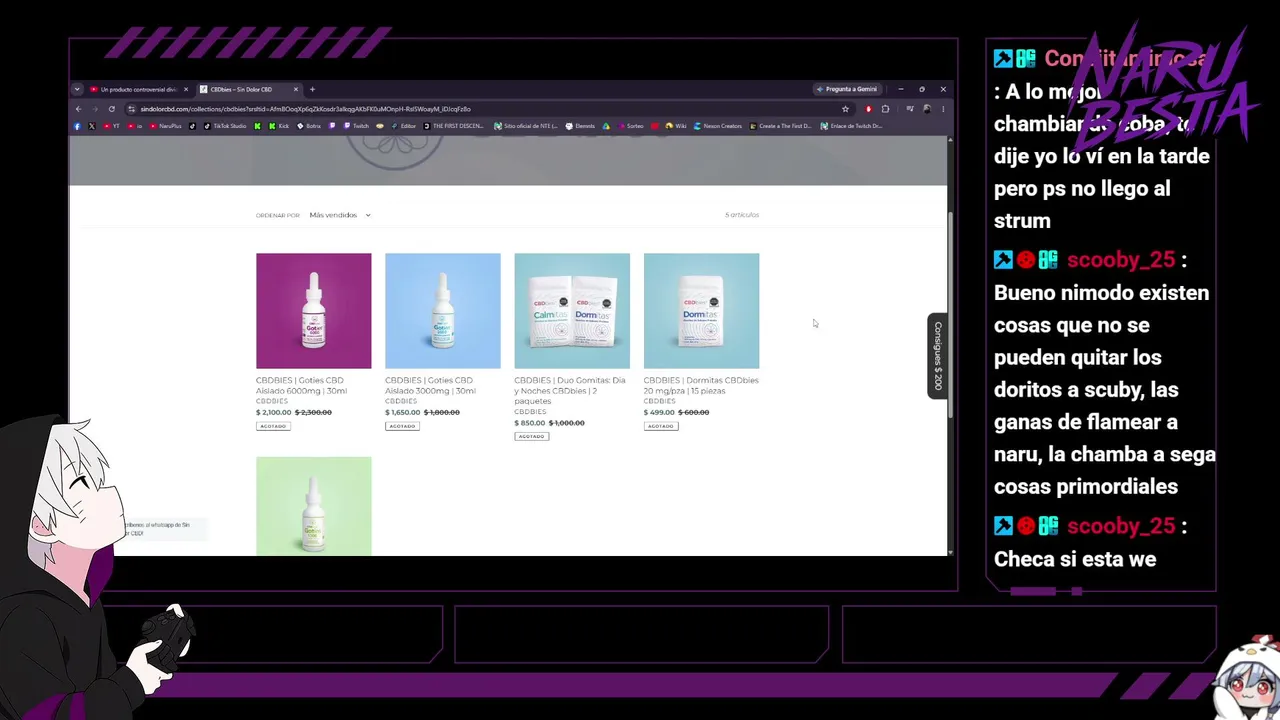Open the Nexon Creators bookmark
The width and height of the screenshot is (1280, 720).
tap(718, 126)
